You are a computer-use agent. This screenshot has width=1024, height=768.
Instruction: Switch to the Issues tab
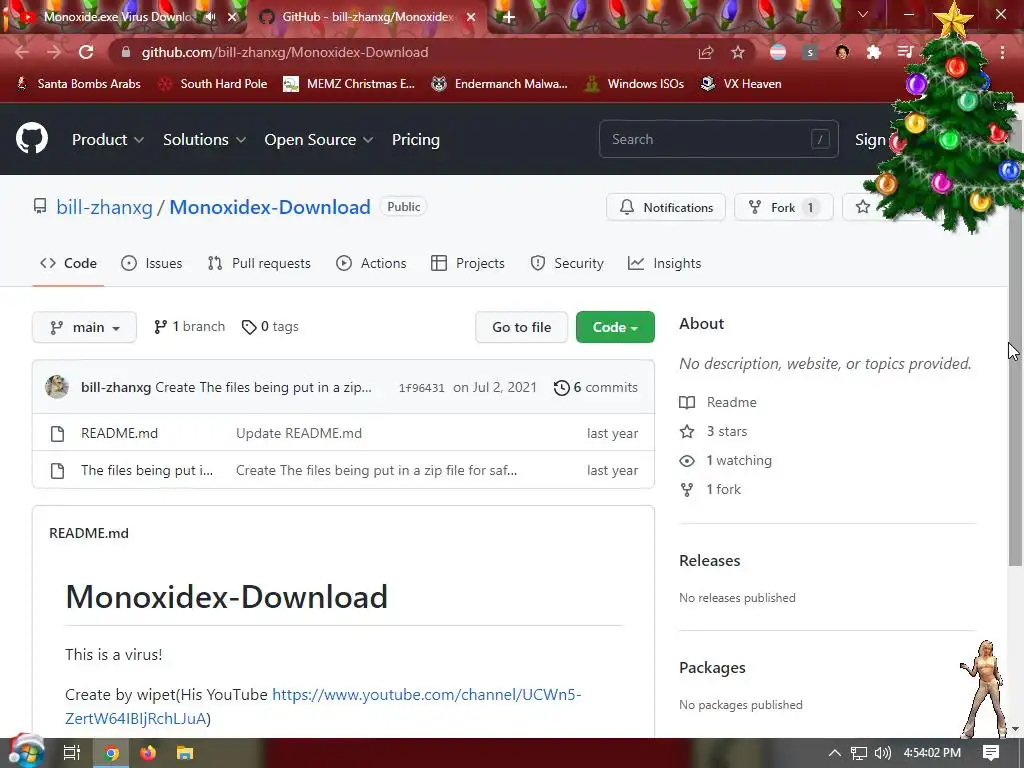click(x=152, y=263)
